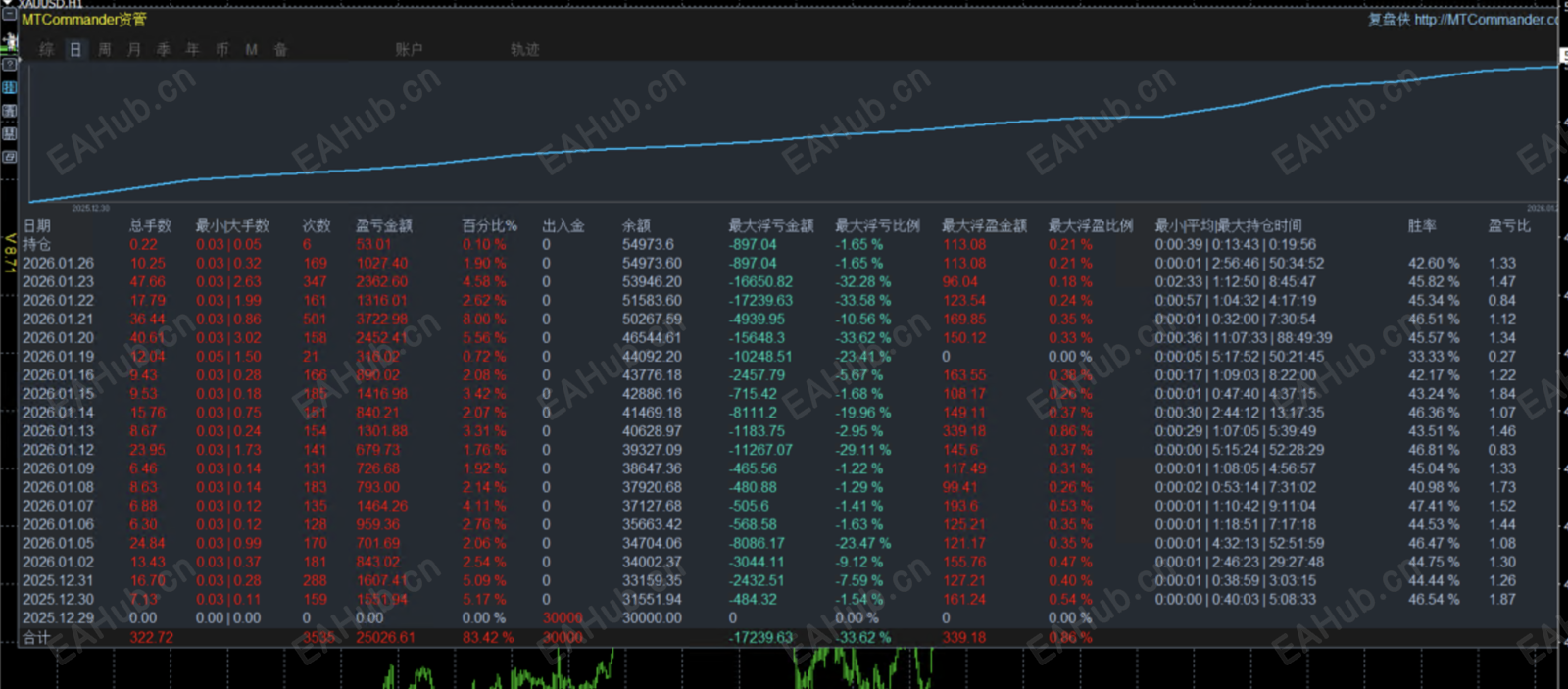Switch to the 备 tab
The width and height of the screenshot is (1568, 689).
281,49
